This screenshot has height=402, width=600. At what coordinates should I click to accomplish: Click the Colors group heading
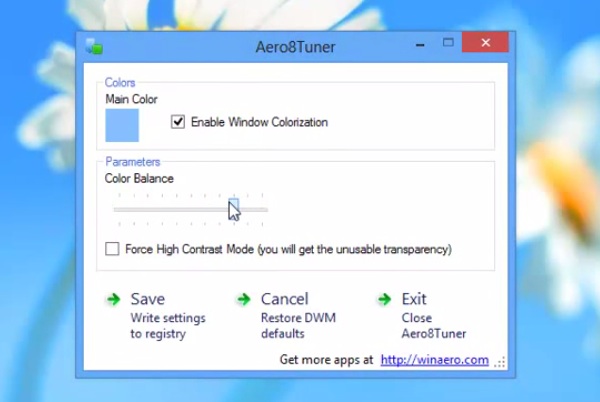pos(120,83)
